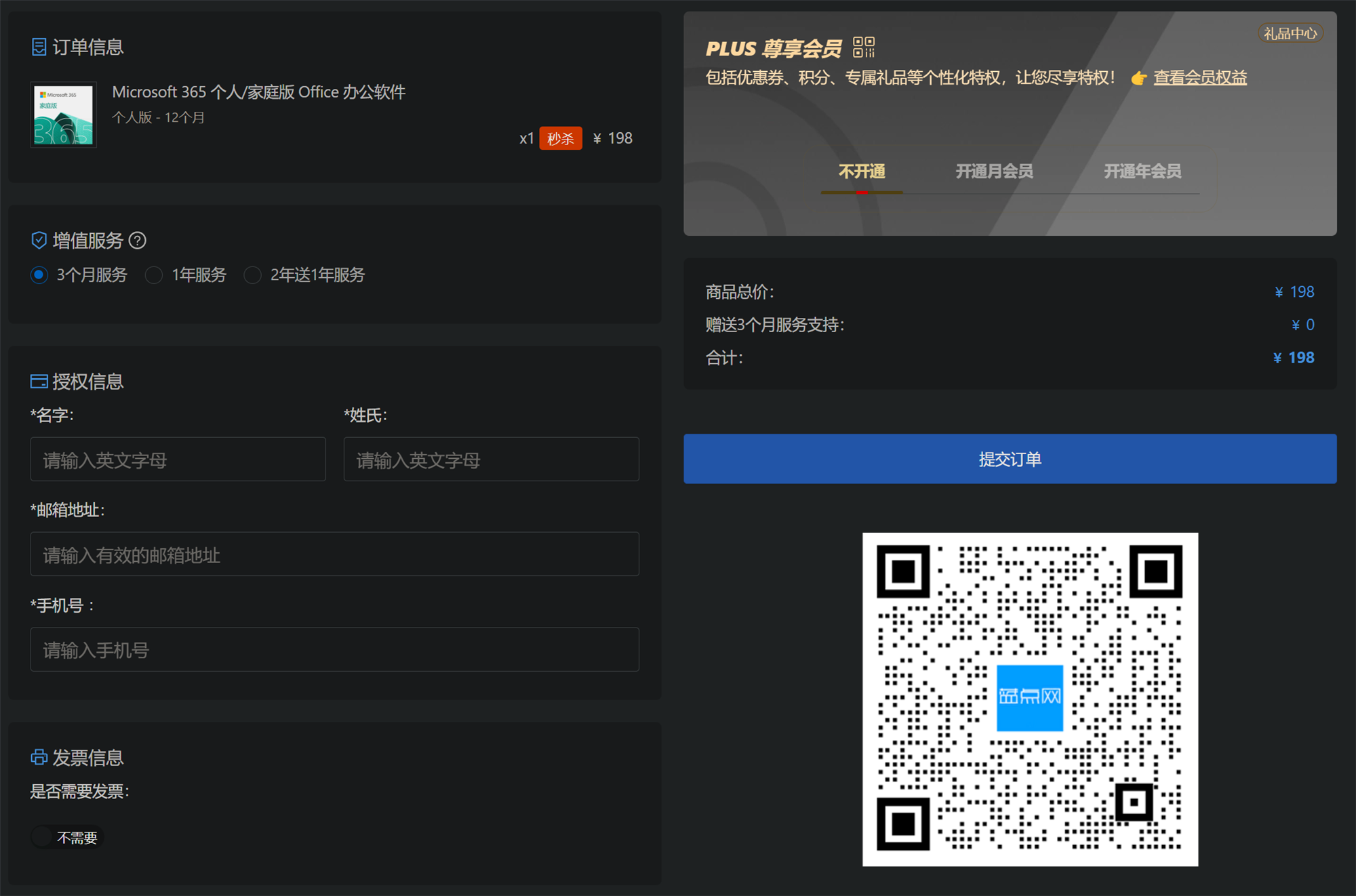
Task: Click the 订单信息 heading
Action: 88,47
